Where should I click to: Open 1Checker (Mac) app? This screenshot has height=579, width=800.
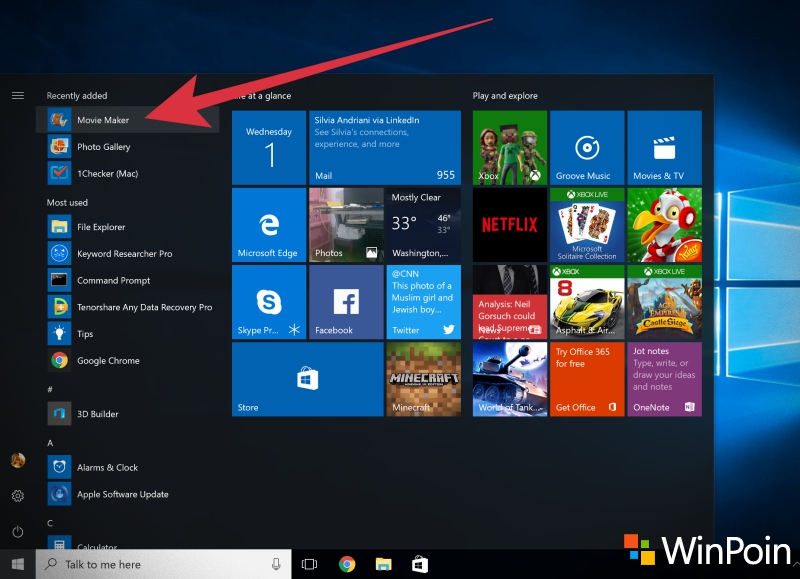tap(128, 173)
